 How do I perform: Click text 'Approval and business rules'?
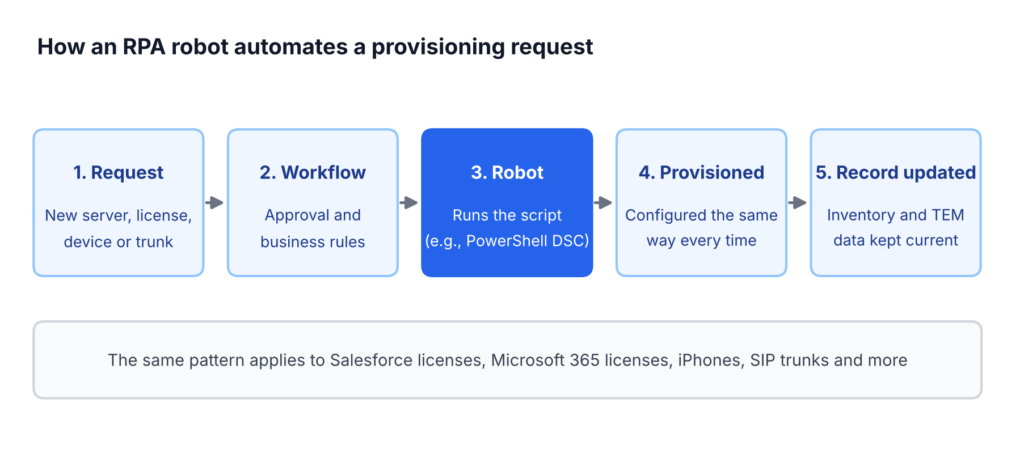click(313, 229)
